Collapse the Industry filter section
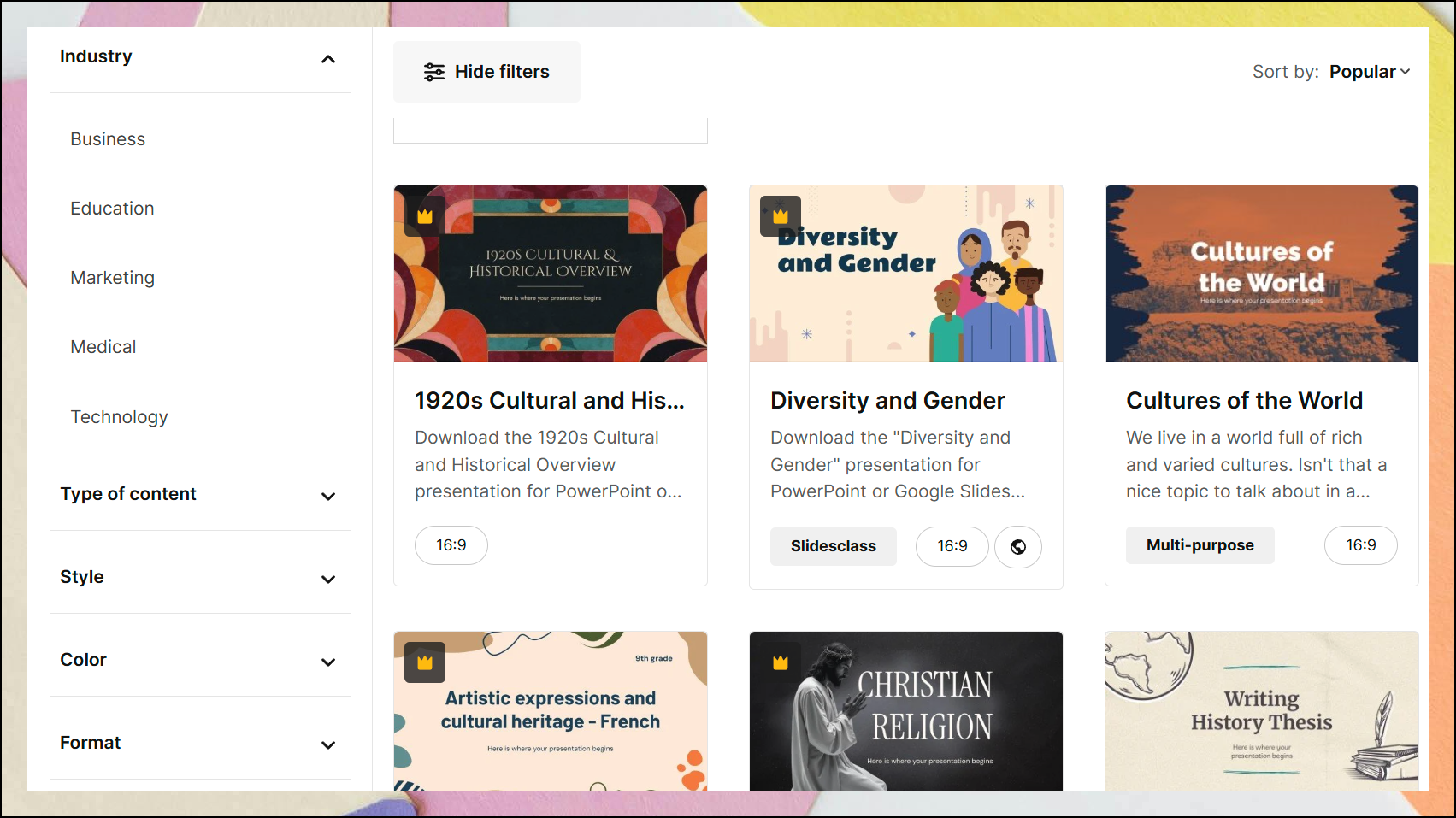1456x818 pixels. pos(328,59)
